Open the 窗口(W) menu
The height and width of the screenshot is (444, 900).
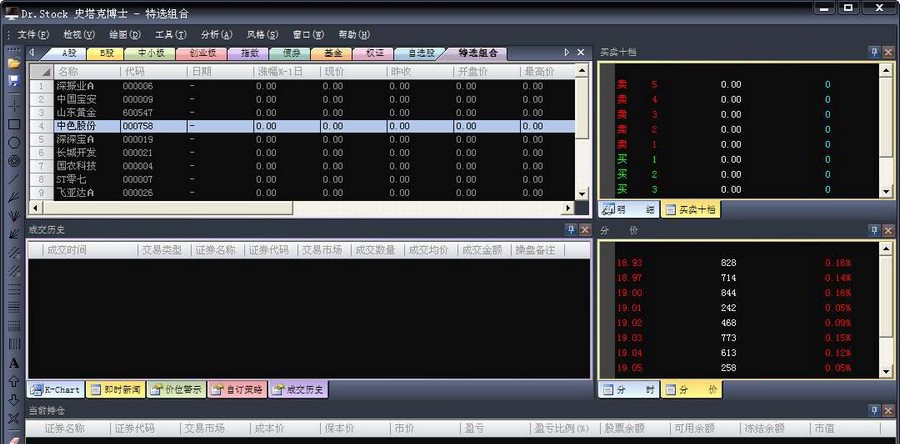click(308, 34)
